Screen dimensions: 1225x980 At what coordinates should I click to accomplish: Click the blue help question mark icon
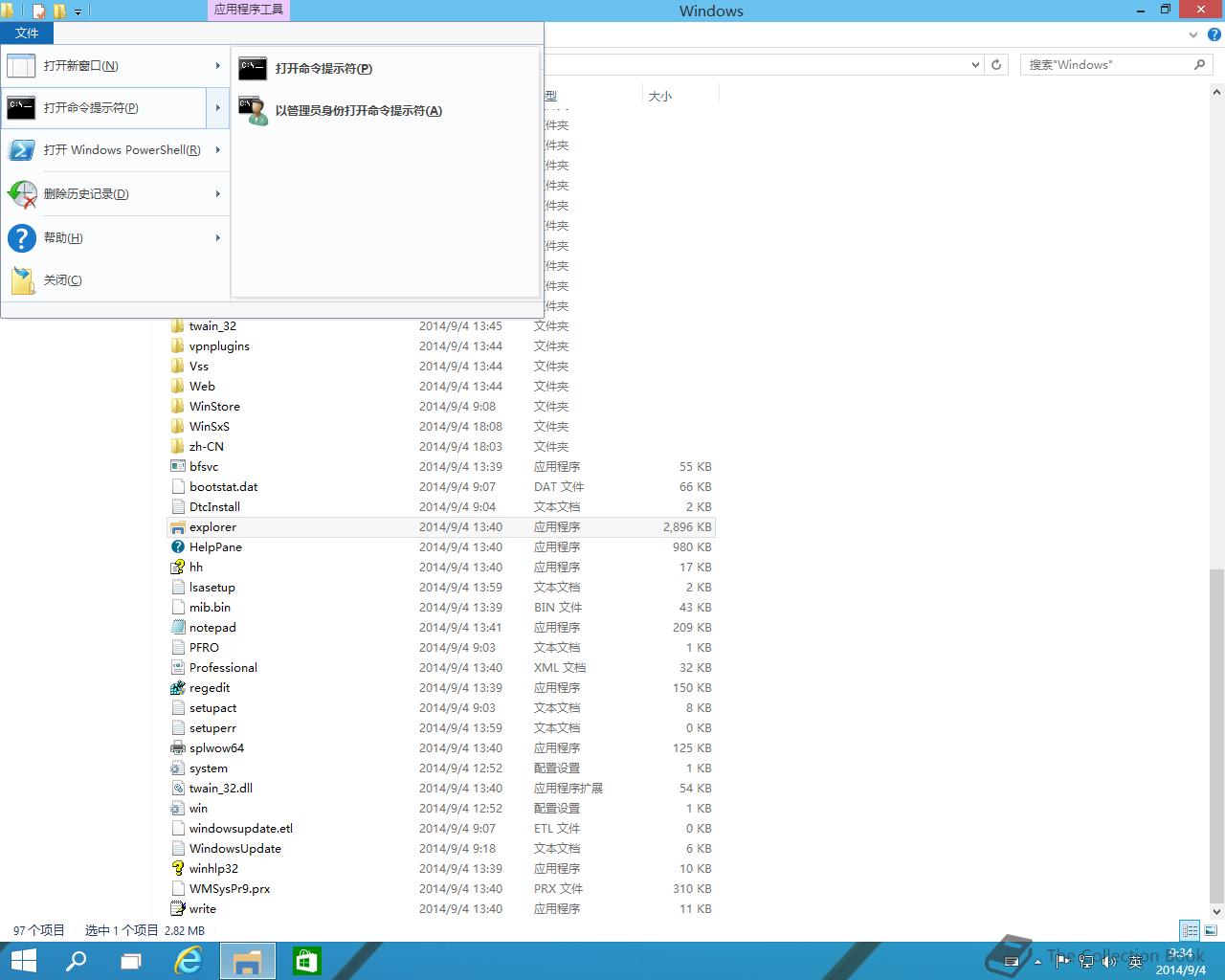pyautogui.click(x=1214, y=34)
